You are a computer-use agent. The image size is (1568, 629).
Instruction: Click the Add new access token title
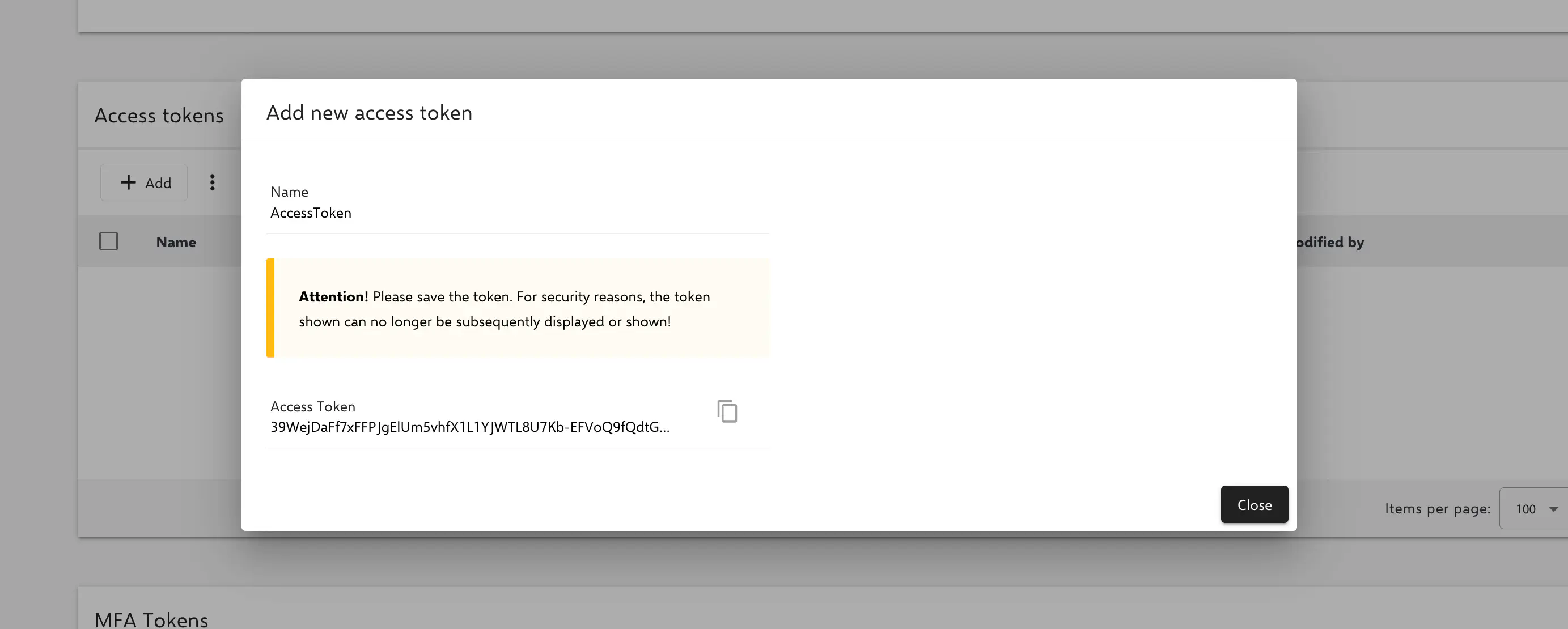369,113
